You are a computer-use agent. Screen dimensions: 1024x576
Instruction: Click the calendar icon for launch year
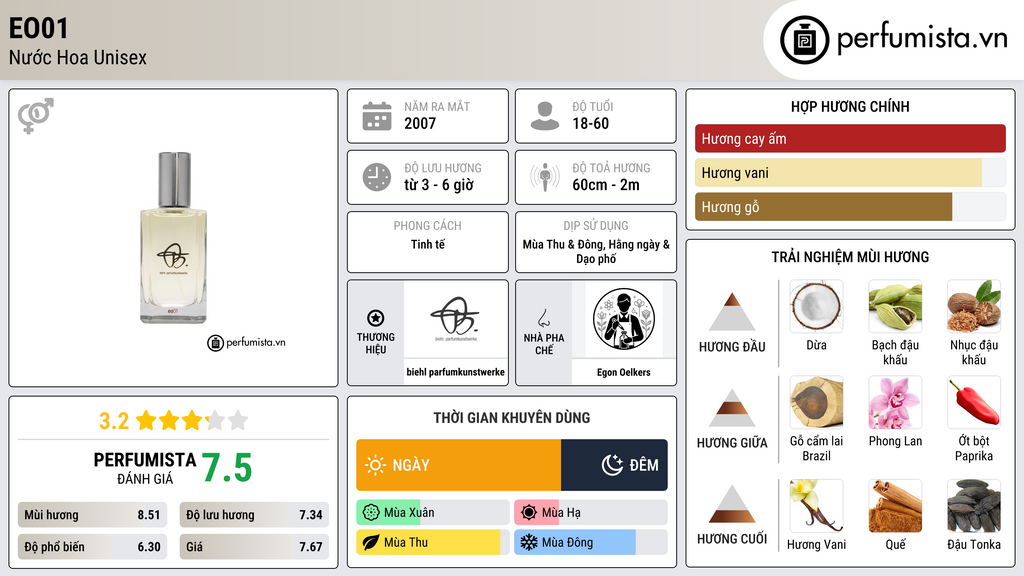pos(377,116)
